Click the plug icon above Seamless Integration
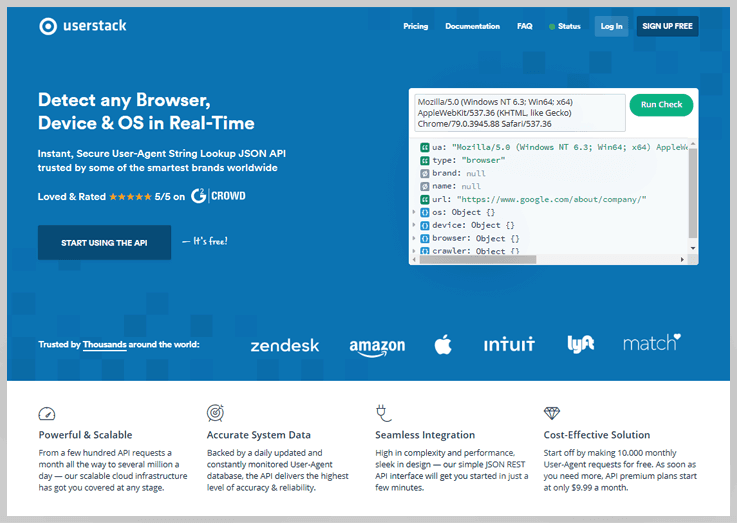 coord(382,413)
